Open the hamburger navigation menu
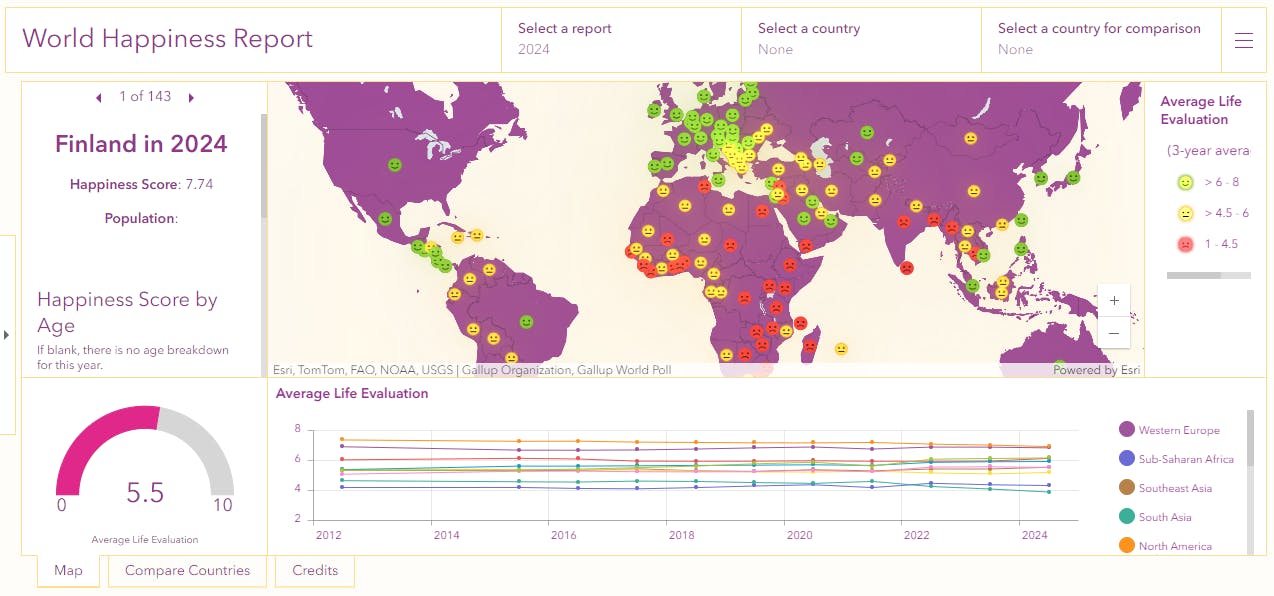 [x=1243, y=40]
